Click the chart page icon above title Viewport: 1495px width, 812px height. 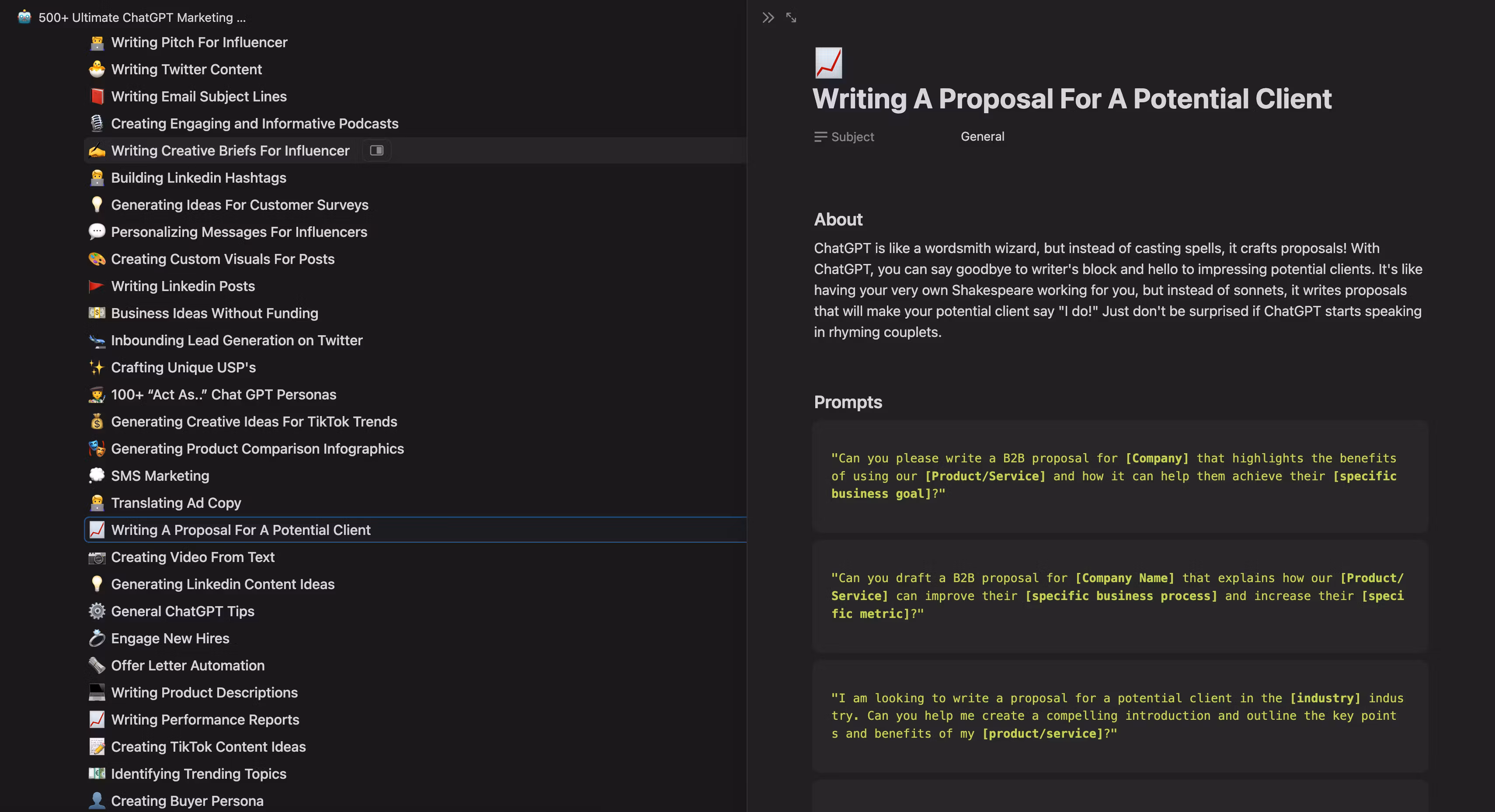click(828, 62)
